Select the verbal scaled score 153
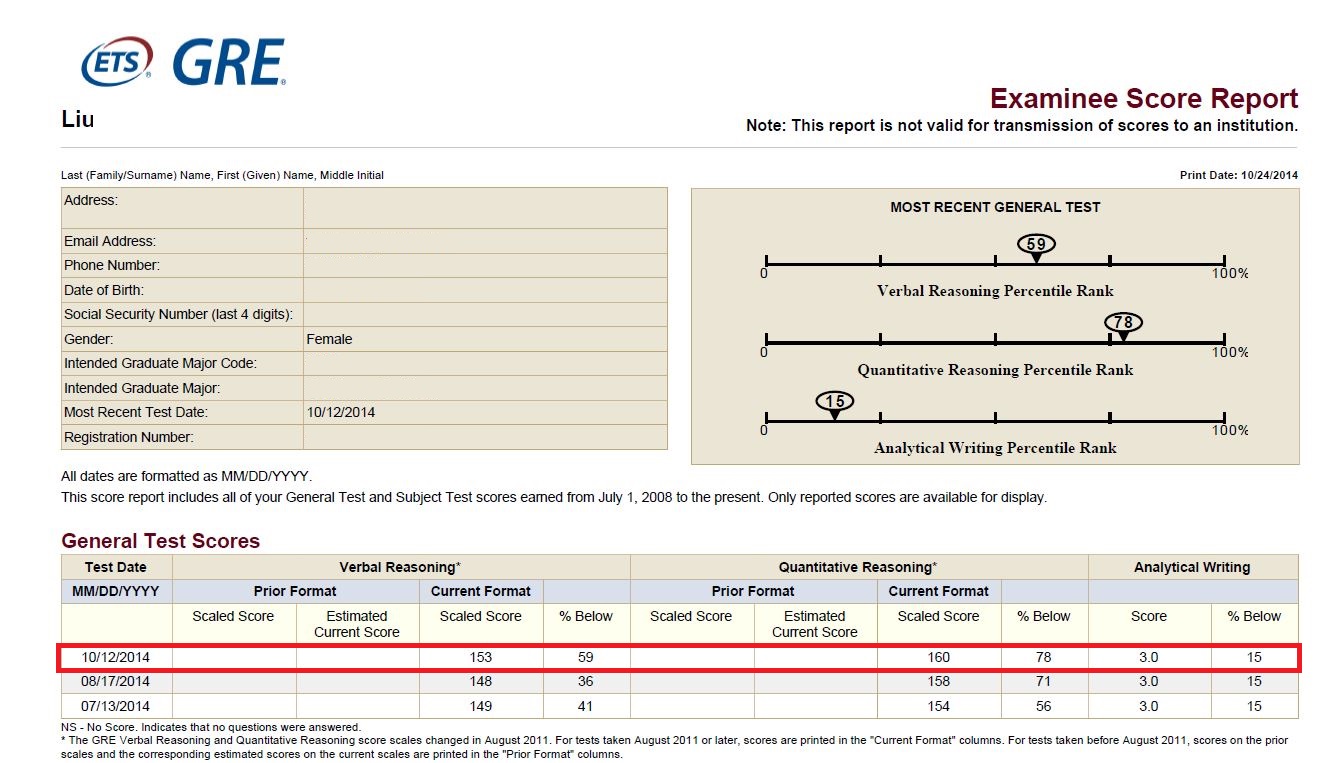Screen dimensions: 1332x763 pyautogui.click(x=480, y=657)
